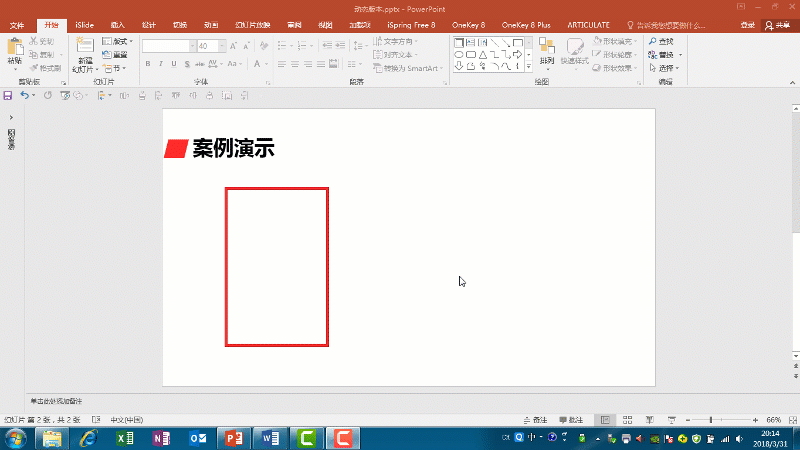Viewport: 800px width, 450px height.
Task: Open the File tab
Action: (x=16, y=25)
